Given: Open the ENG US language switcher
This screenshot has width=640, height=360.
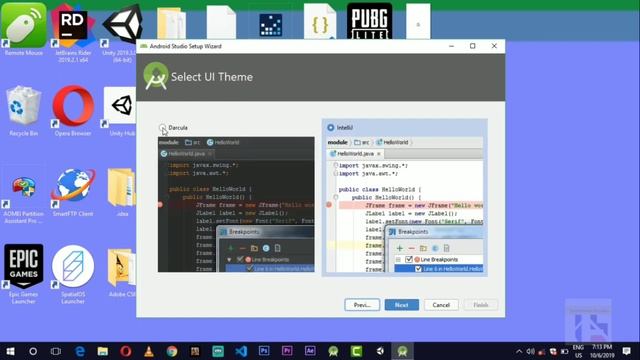Looking at the screenshot, I should click(x=578, y=351).
